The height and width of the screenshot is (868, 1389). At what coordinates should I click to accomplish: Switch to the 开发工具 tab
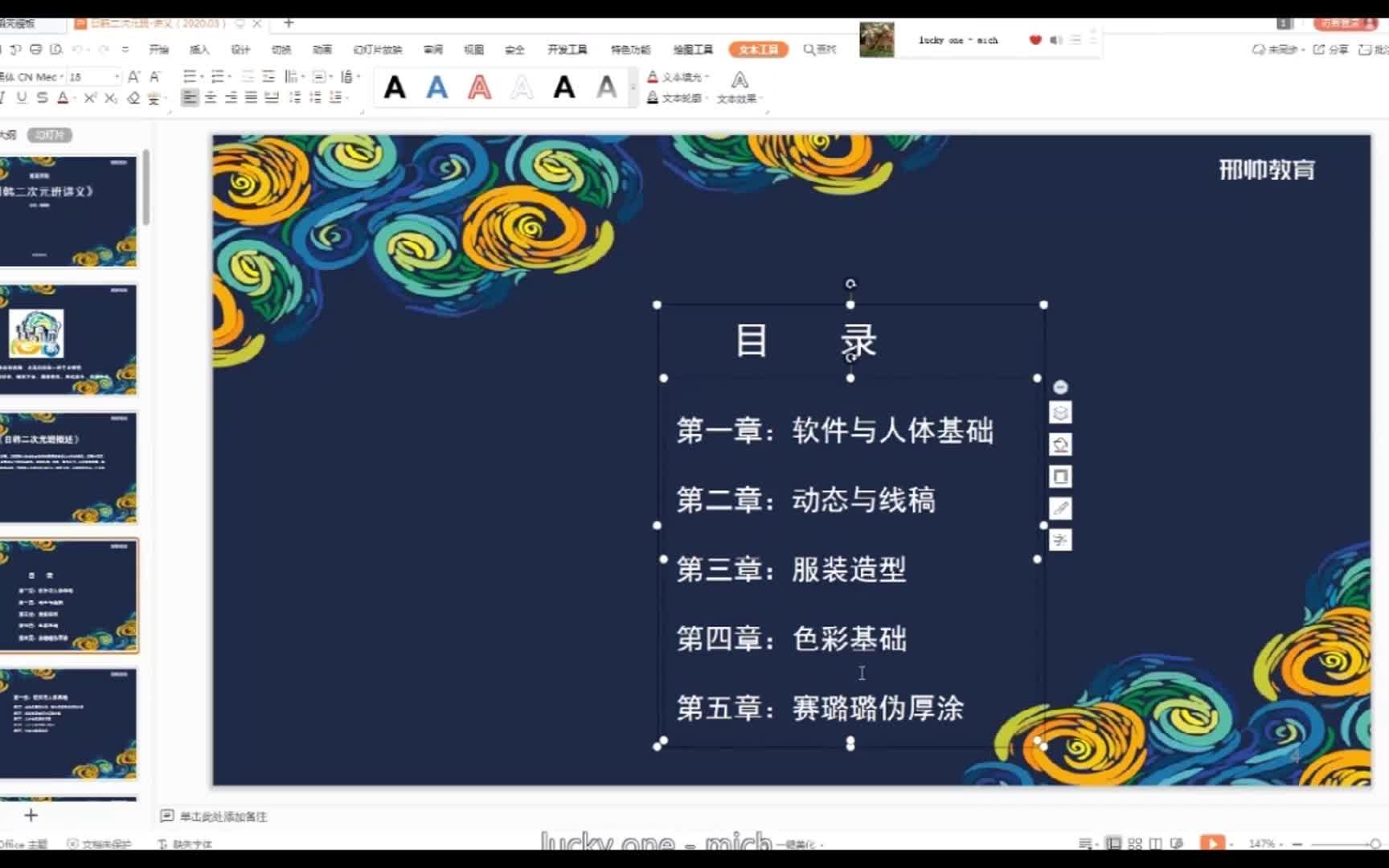[x=567, y=50]
